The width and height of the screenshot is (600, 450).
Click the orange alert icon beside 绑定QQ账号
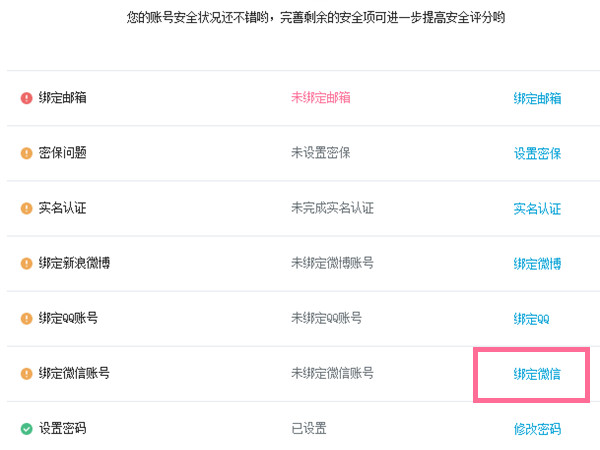click(26, 318)
